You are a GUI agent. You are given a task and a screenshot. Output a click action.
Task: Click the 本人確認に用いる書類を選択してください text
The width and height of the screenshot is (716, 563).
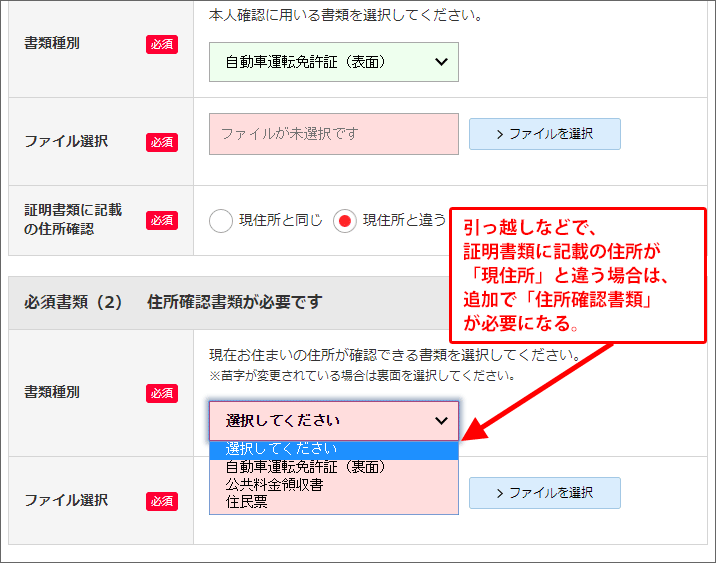pyautogui.click(x=346, y=16)
